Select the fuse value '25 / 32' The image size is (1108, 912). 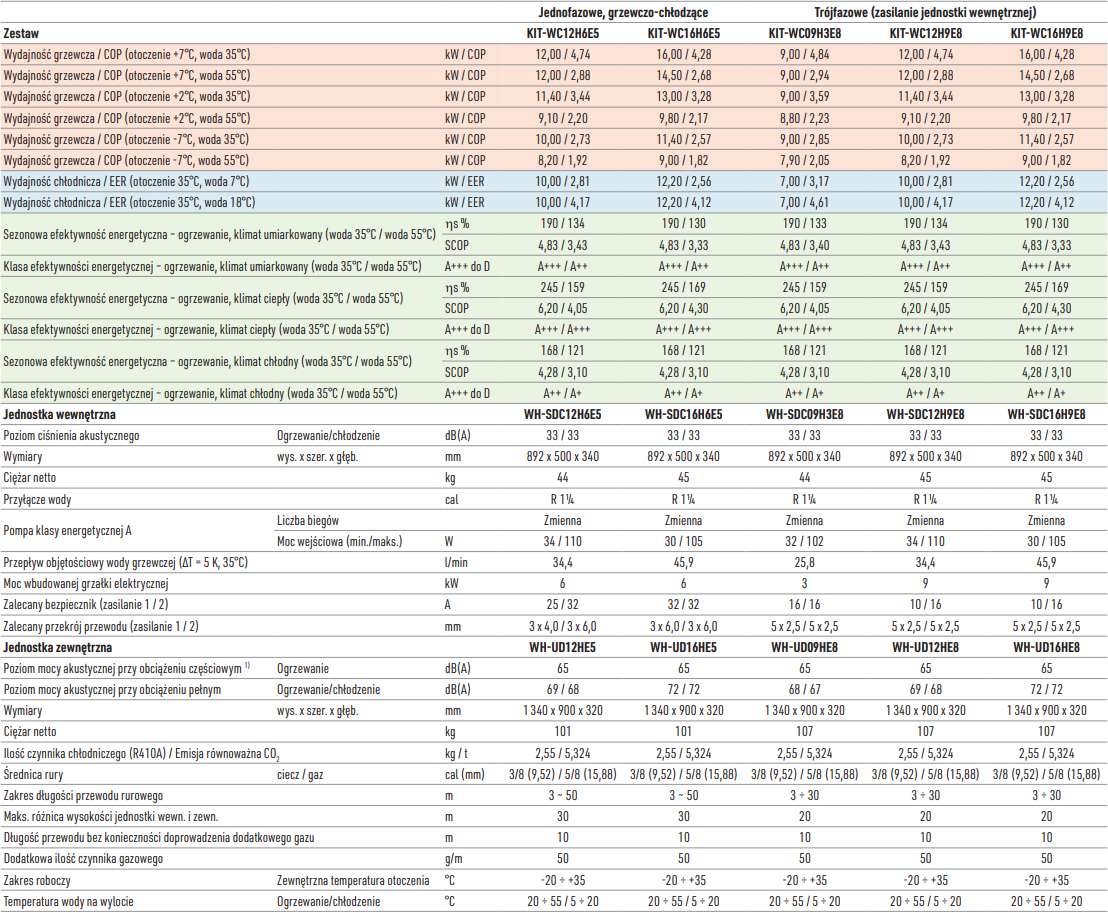[x=562, y=605]
